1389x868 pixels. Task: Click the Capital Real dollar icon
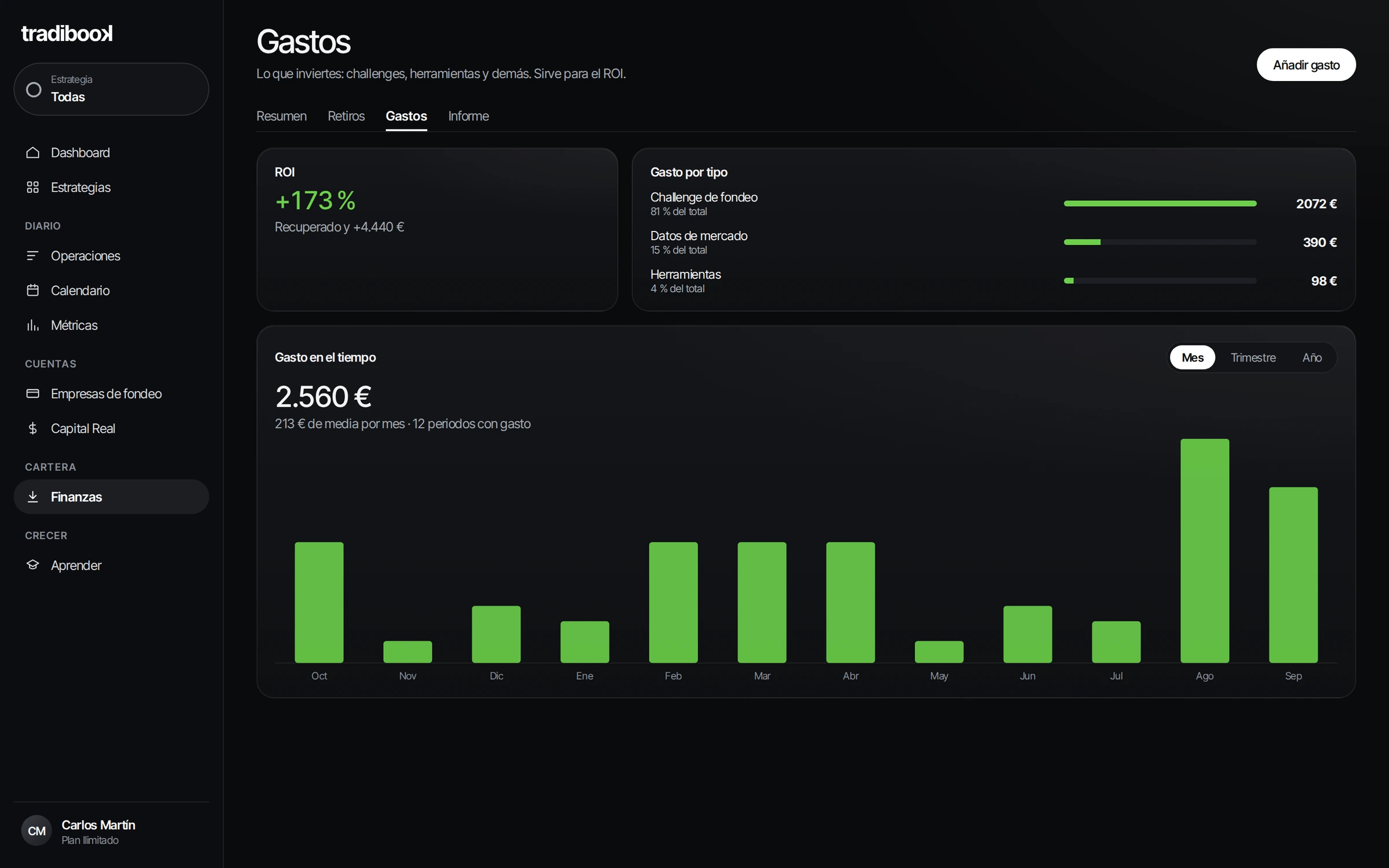coord(33,428)
